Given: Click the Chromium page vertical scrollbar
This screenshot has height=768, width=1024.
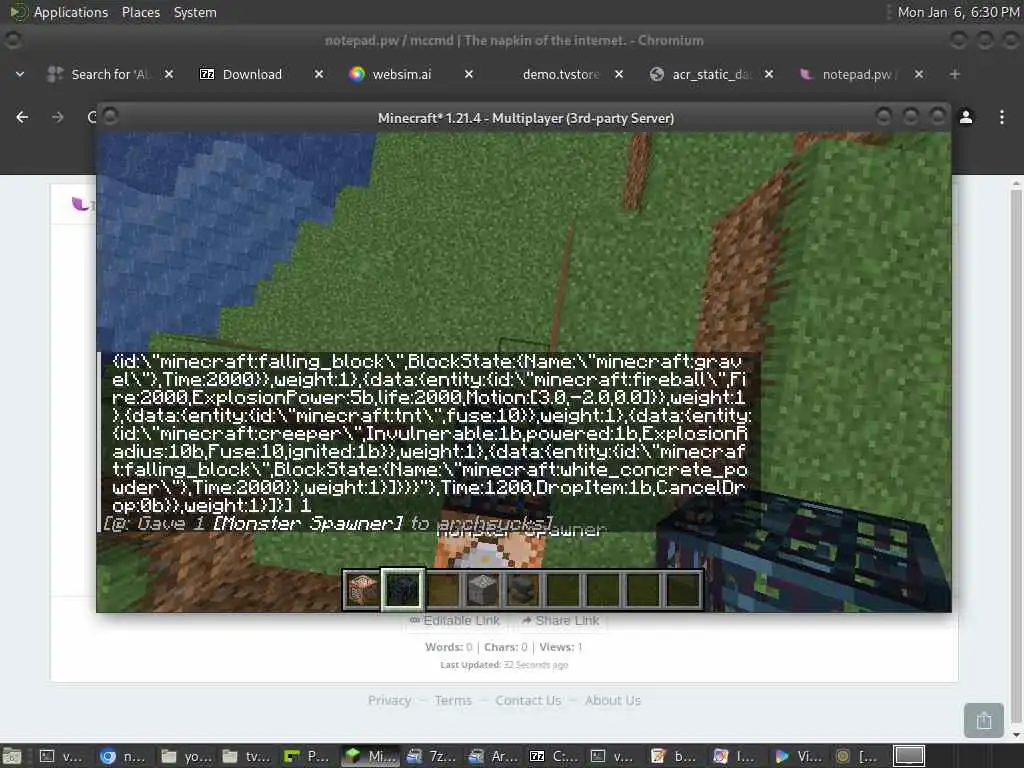Looking at the screenshot, I should coord(1016,457).
